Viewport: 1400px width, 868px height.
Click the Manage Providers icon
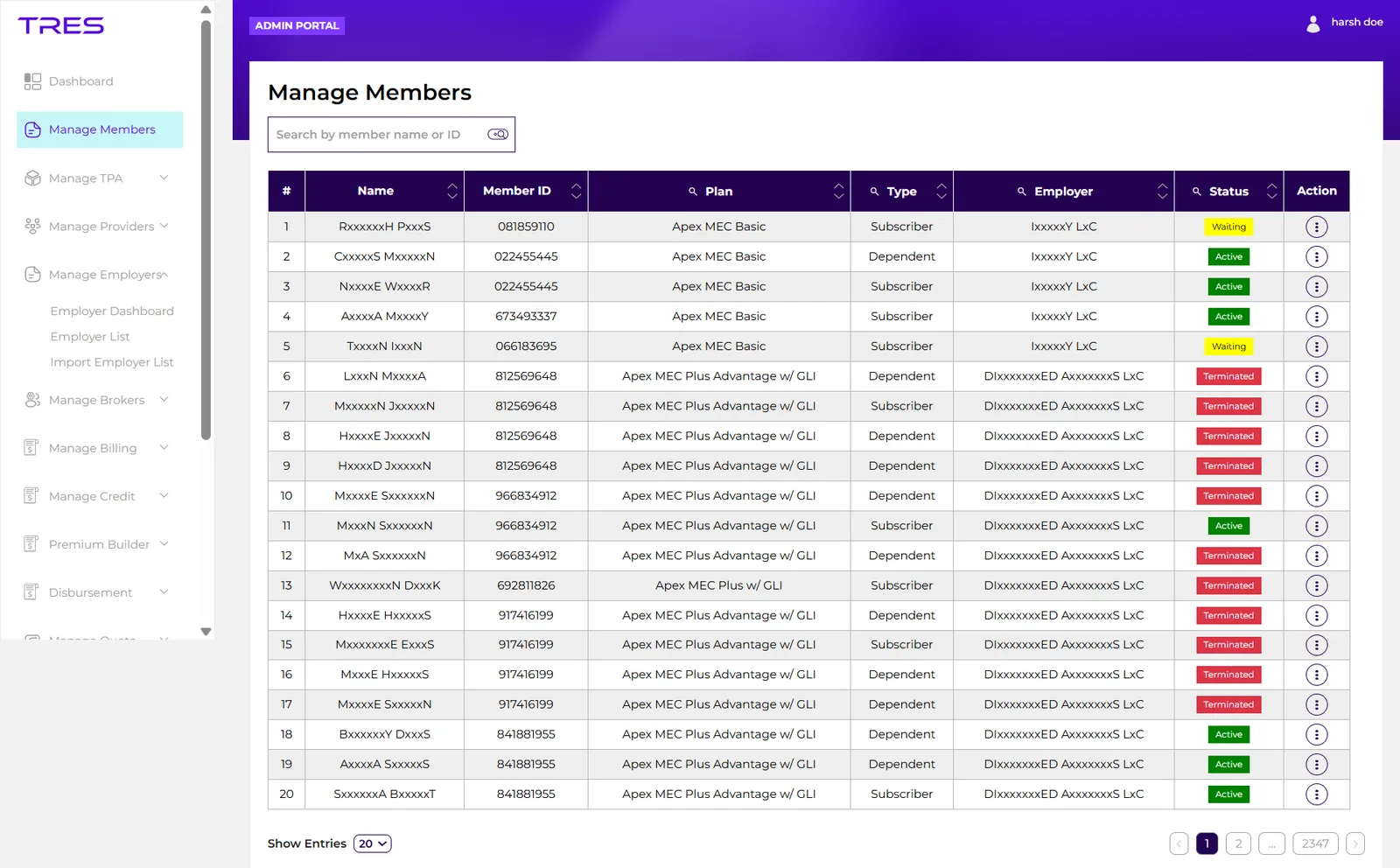click(32, 227)
